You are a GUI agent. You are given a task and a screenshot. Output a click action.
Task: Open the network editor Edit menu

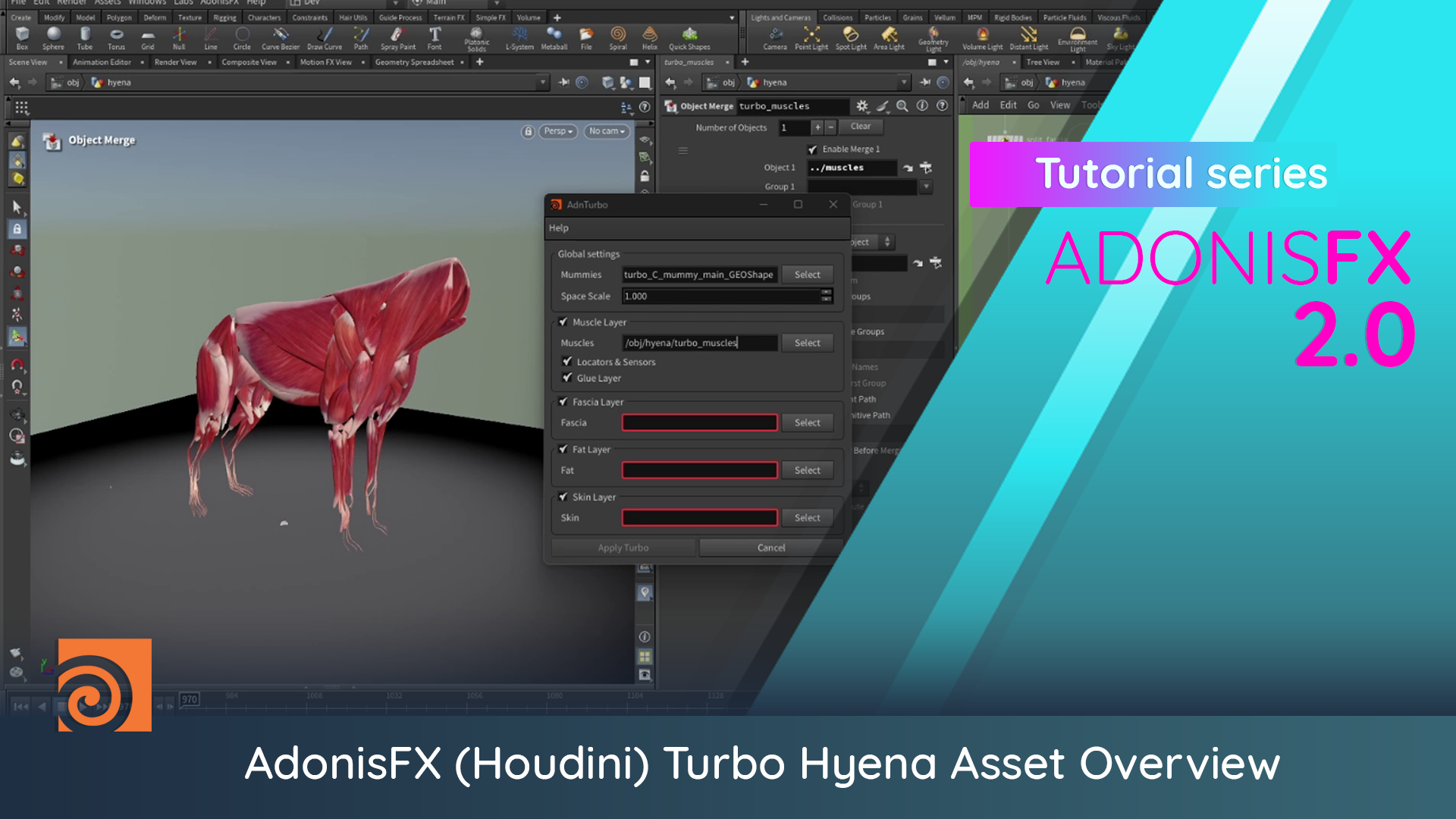point(1008,105)
